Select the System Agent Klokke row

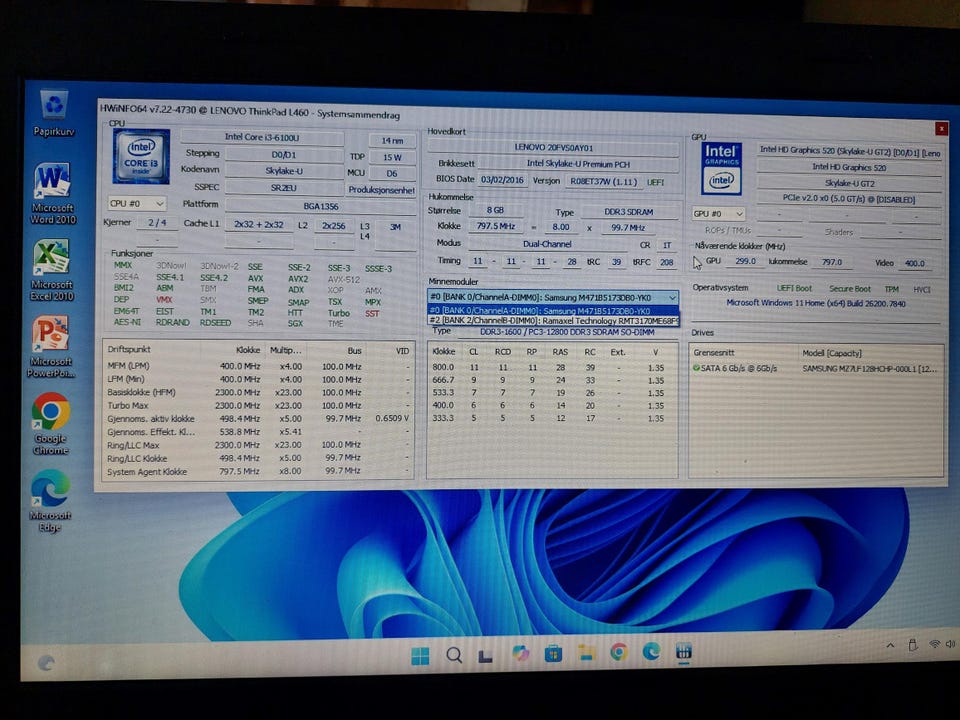click(258, 471)
